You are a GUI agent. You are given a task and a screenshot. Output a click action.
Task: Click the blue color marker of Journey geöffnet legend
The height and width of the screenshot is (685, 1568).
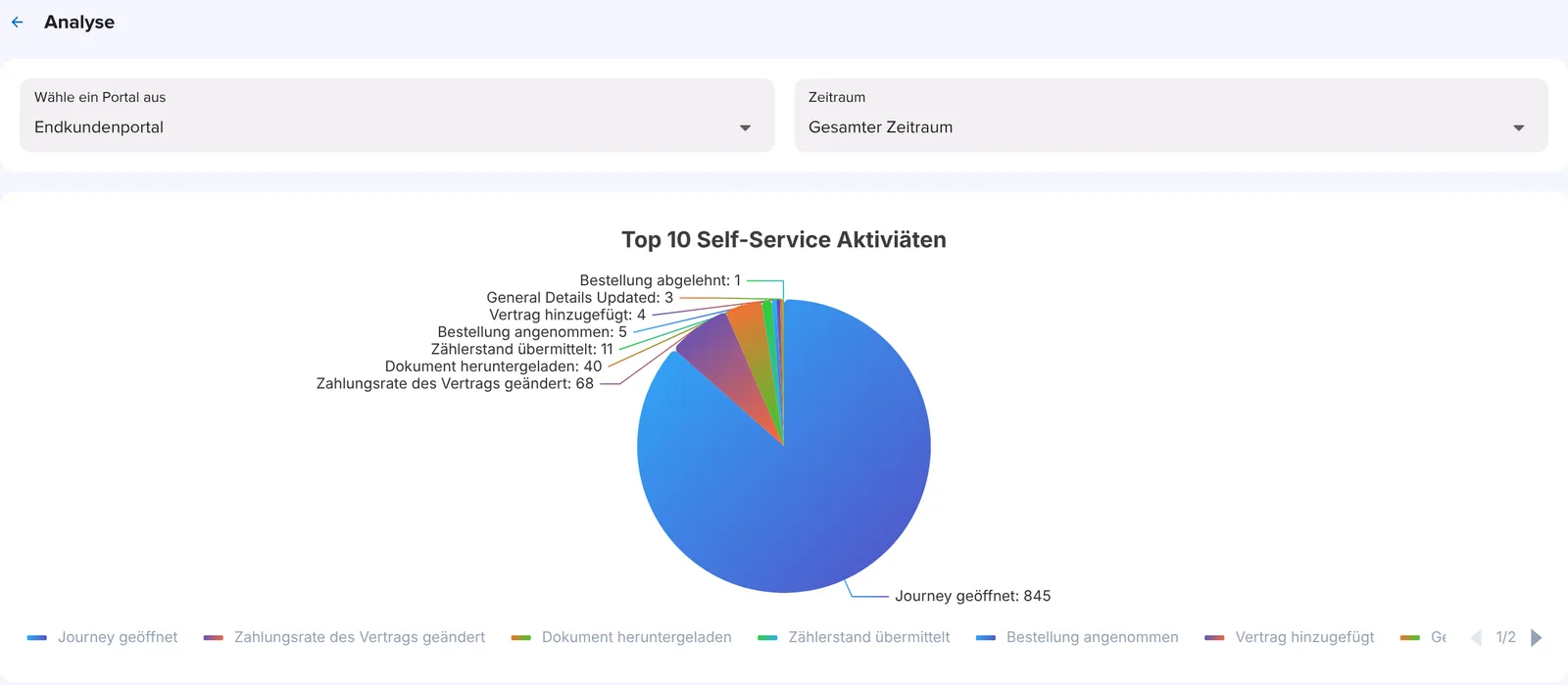click(37, 638)
